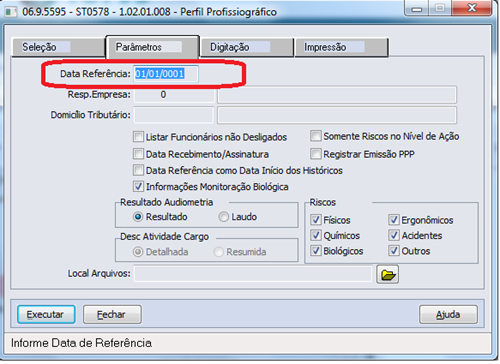Enable Listar Funcionários não Desligados
Image resolution: width=500 pixels, height=364 pixels.
[x=138, y=137]
